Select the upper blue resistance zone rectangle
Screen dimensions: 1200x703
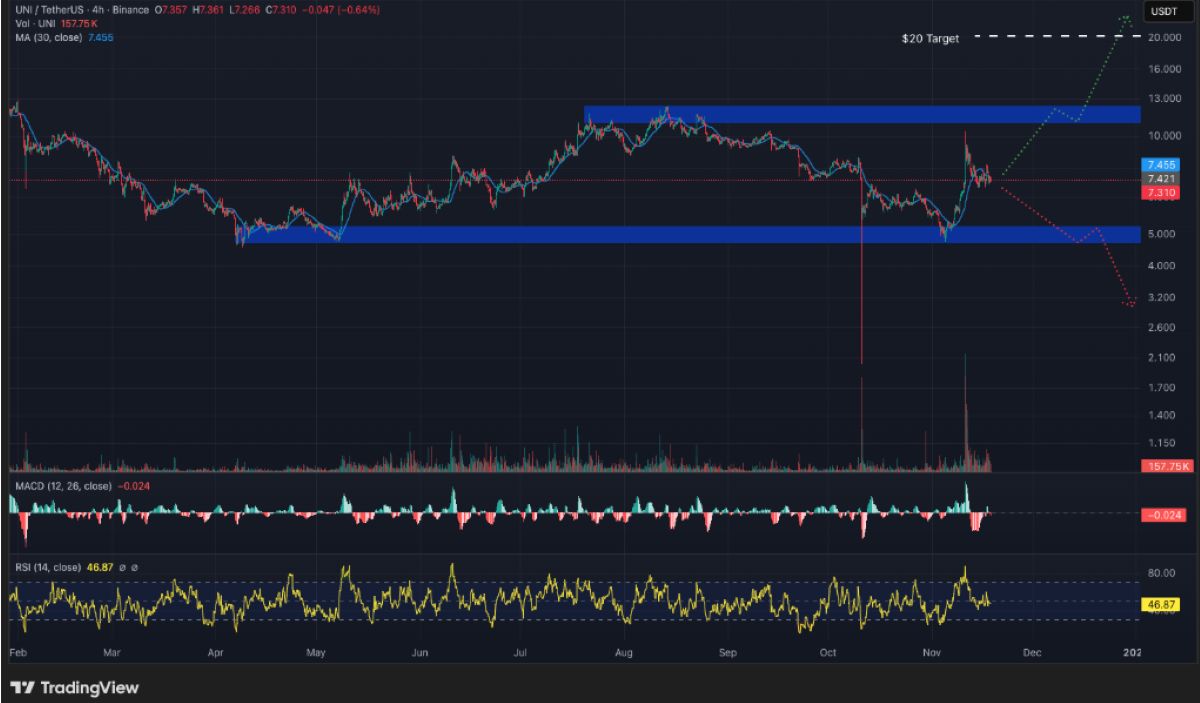click(862, 114)
